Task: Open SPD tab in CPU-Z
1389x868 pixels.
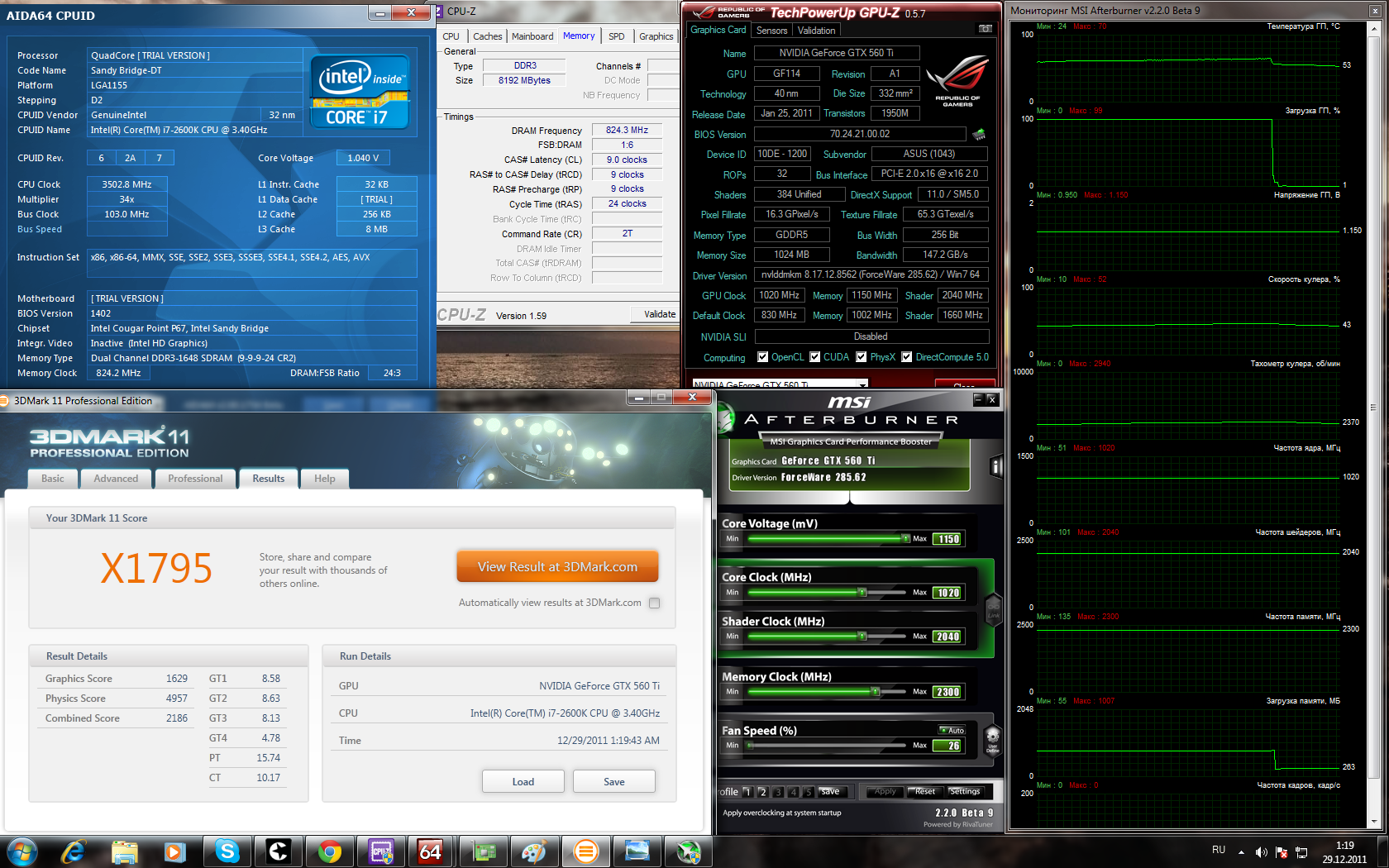Action: [x=617, y=36]
